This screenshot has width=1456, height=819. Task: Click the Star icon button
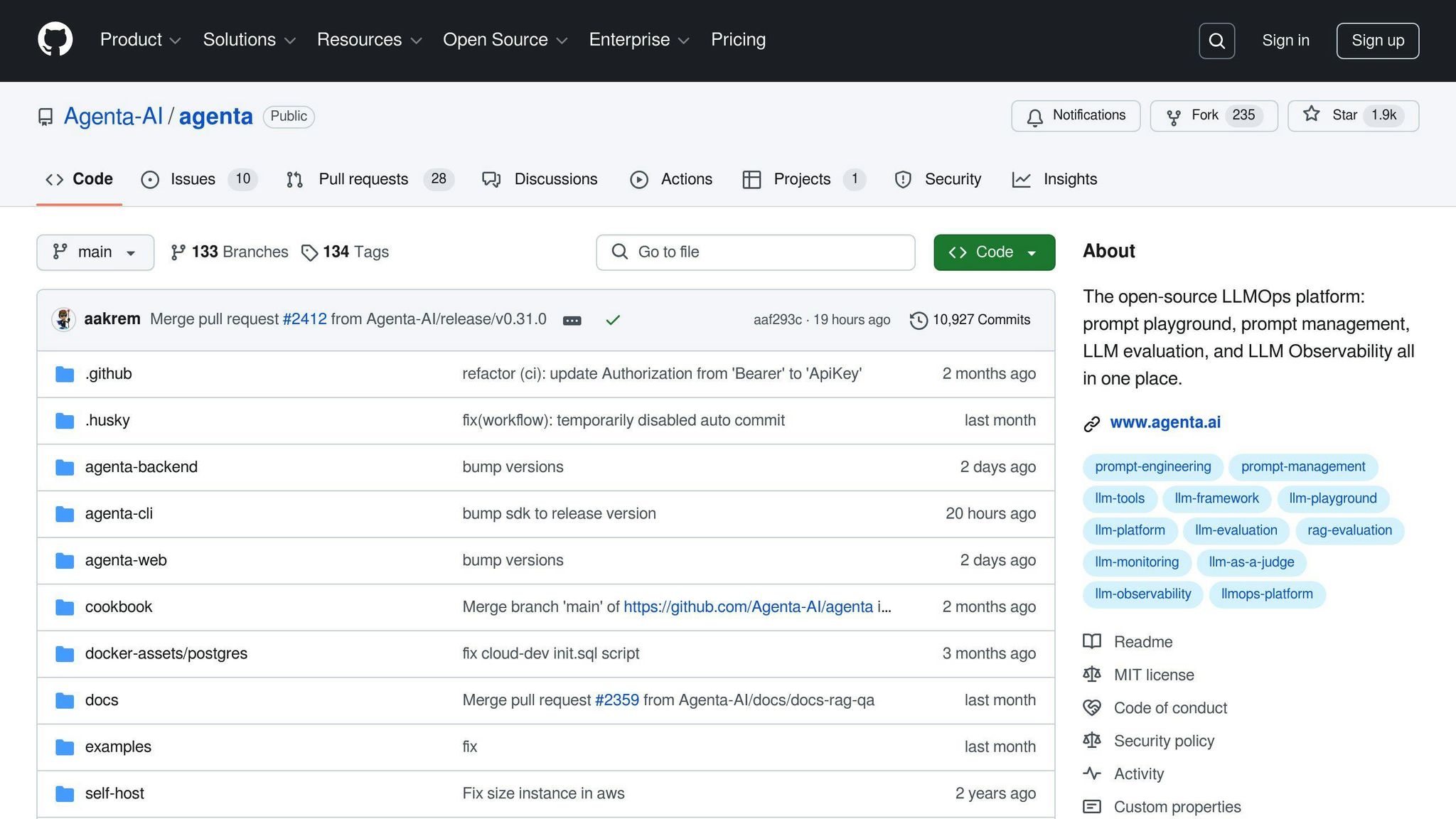point(1312,114)
